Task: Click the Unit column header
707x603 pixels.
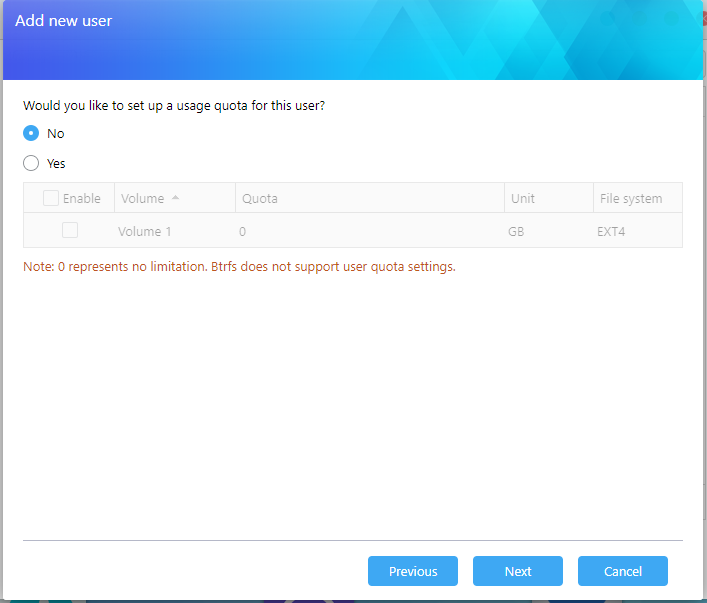Action: 549,198
